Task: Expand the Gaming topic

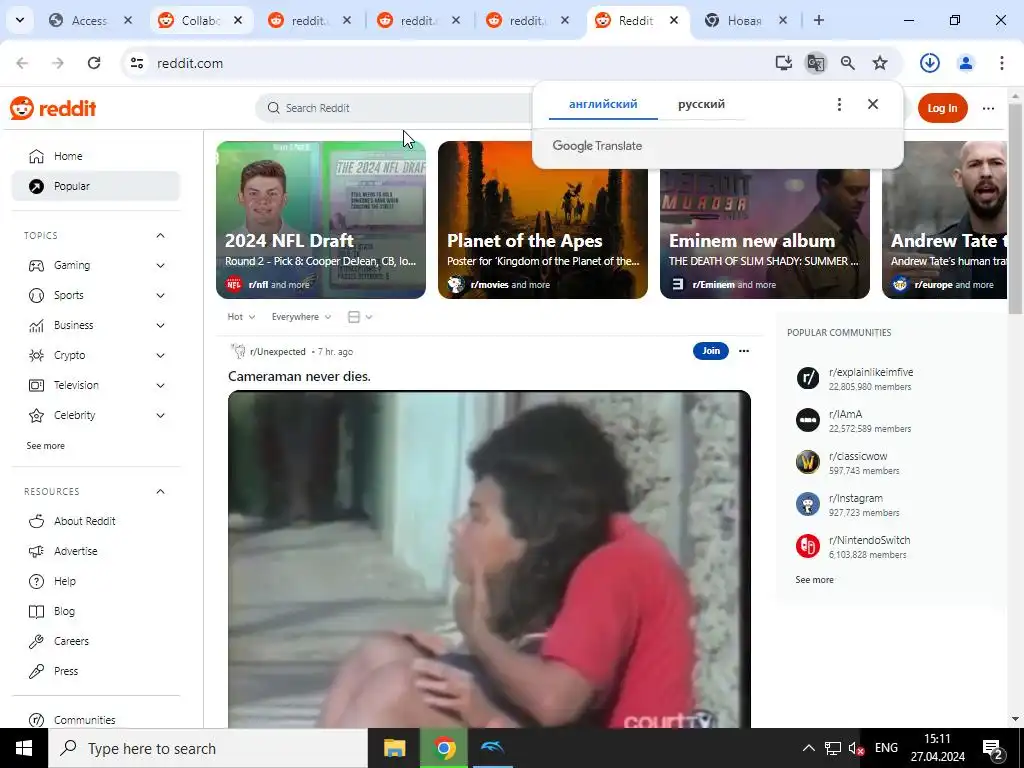Action: (x=161, y=265)
